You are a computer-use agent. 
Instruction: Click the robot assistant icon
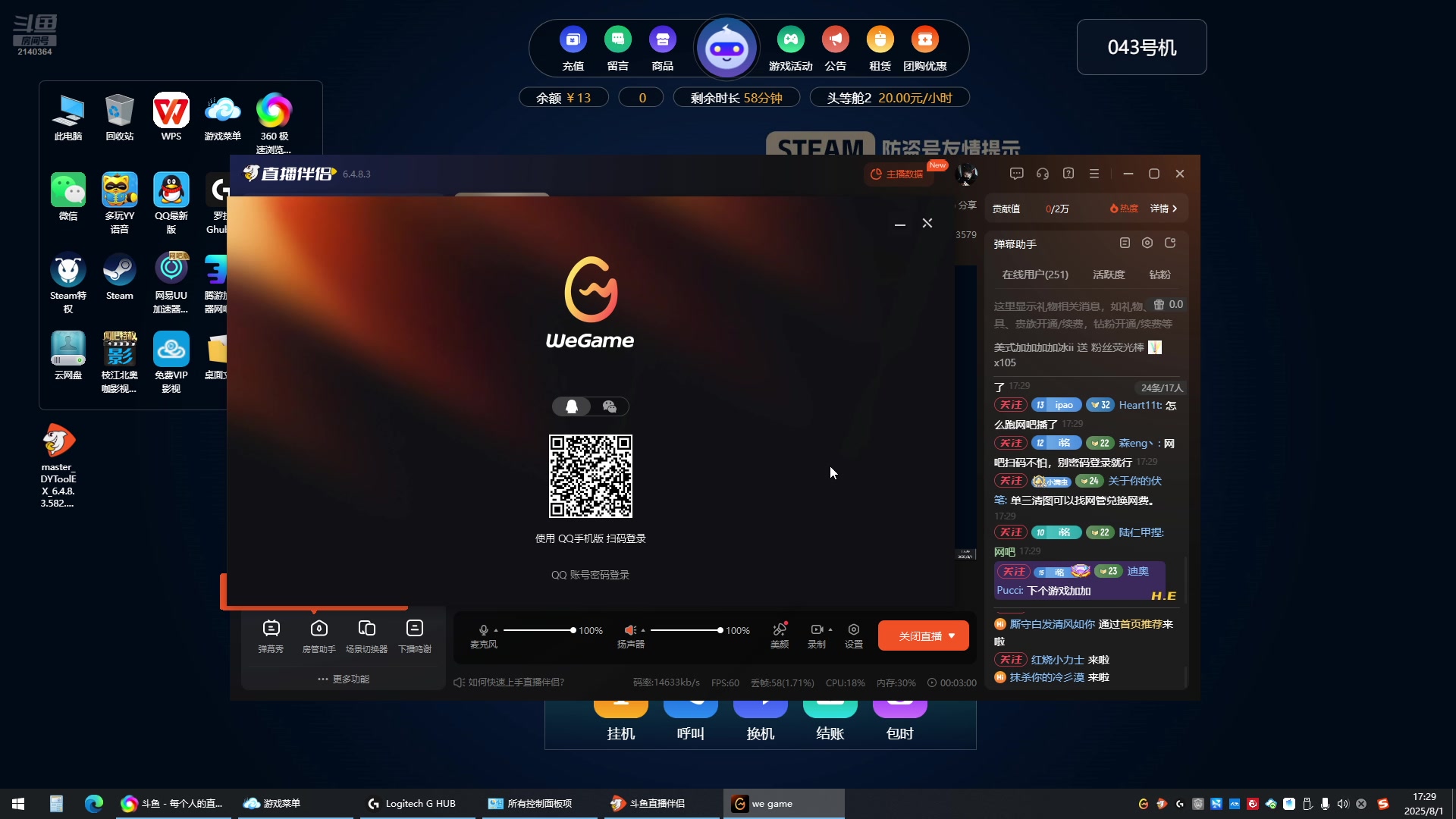click(727, 49)
